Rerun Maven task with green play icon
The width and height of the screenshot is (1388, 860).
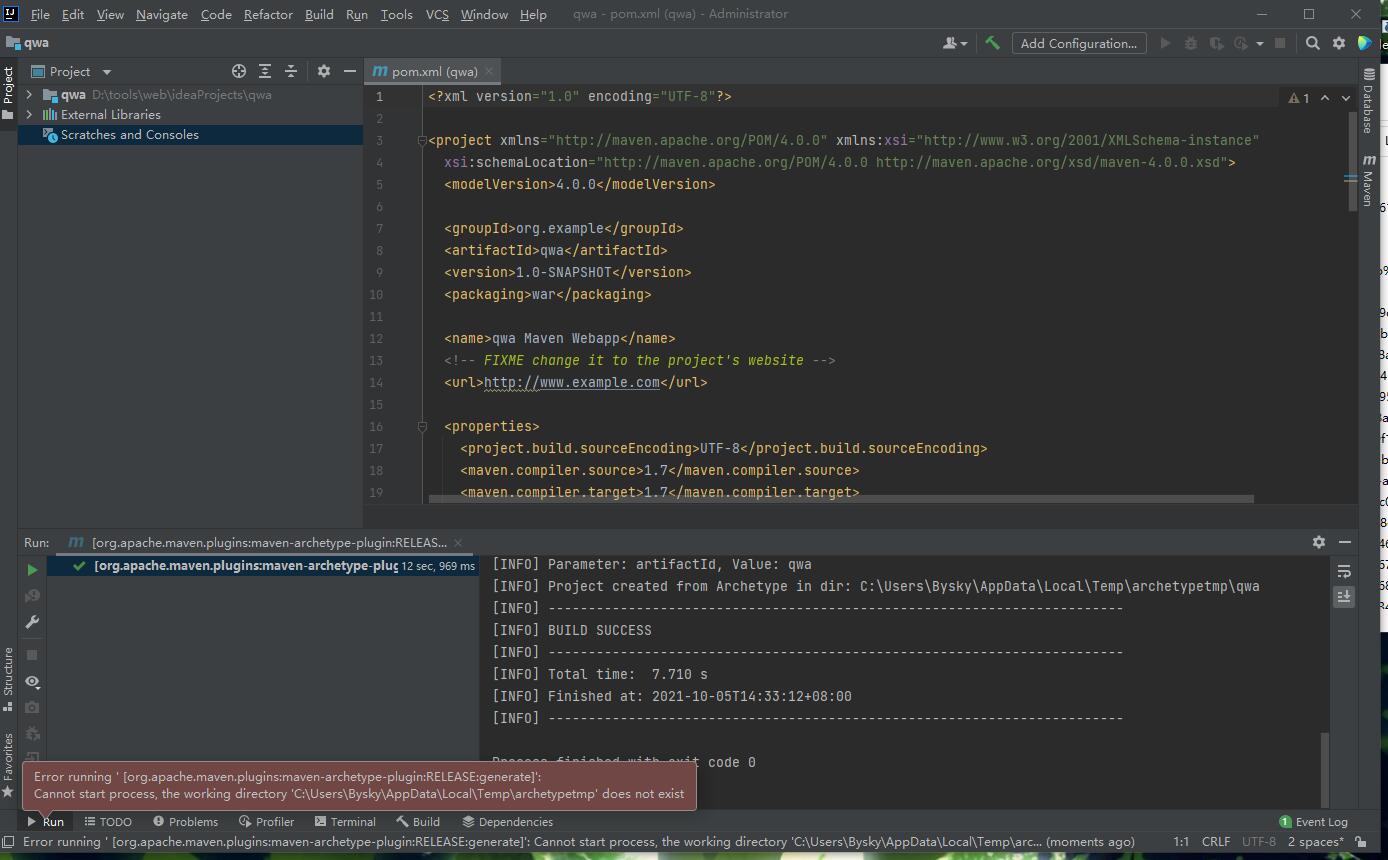pyautogui.click(x=32, y=570)
